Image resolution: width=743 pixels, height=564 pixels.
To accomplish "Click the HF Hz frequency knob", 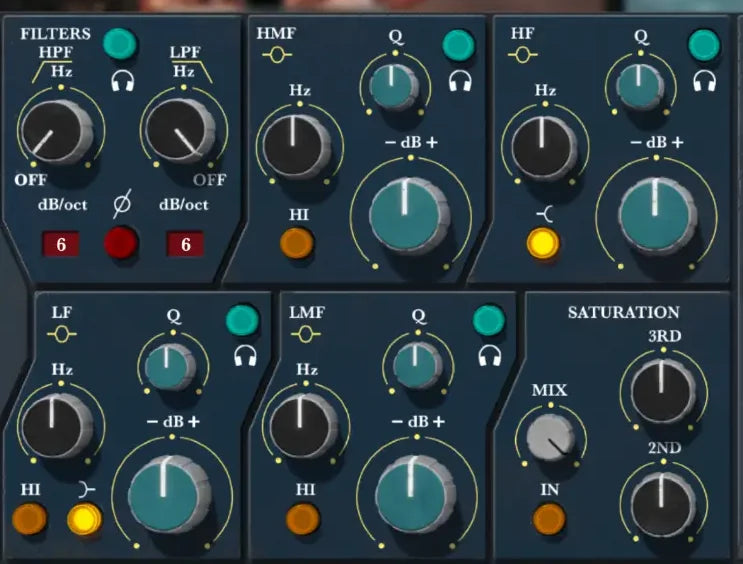I will (x=544, y=148).
